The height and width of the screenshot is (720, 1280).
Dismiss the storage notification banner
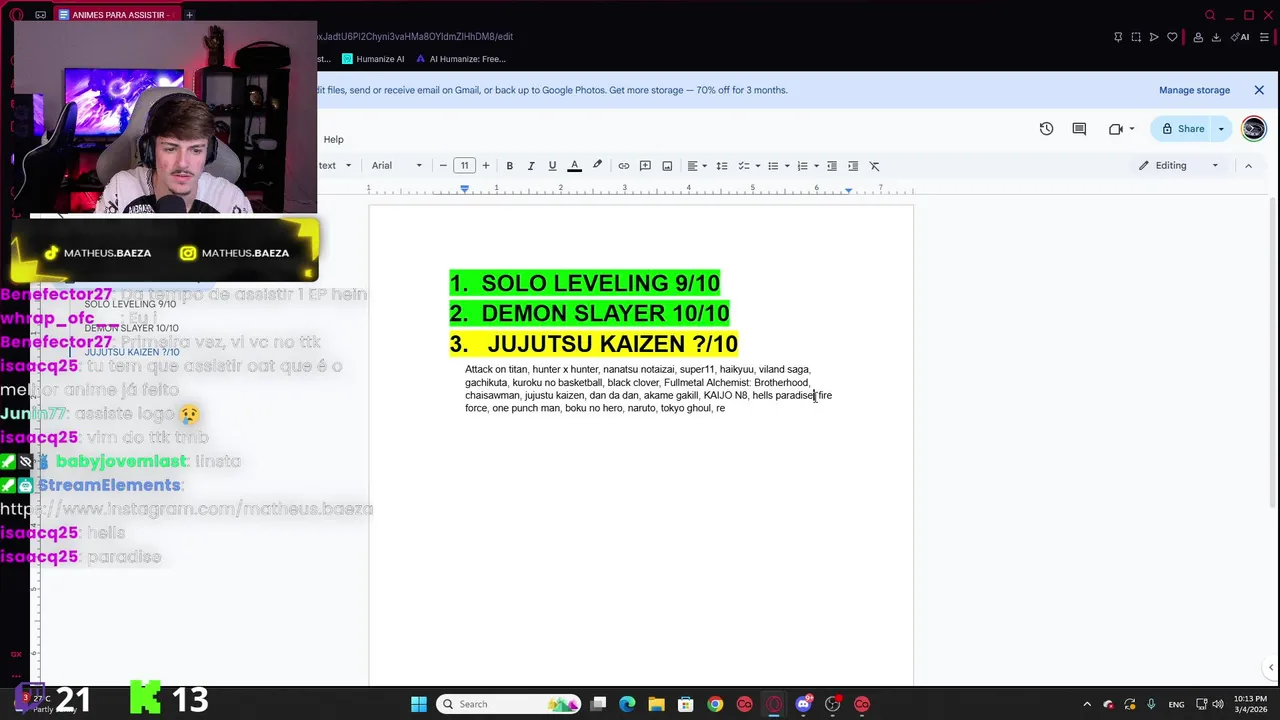pos(1259,90)
